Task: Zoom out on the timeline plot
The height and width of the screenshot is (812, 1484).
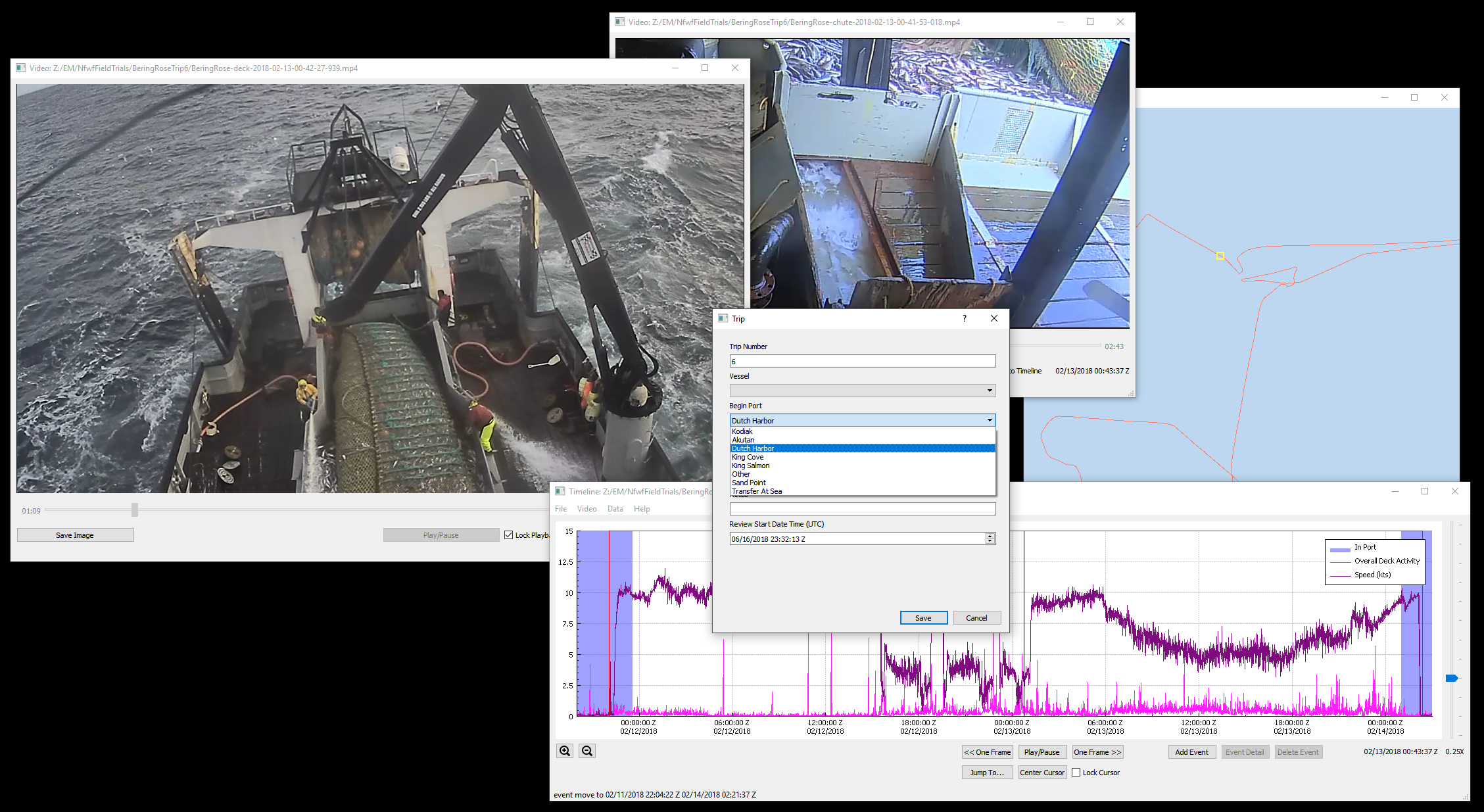Action: [587, 751]
